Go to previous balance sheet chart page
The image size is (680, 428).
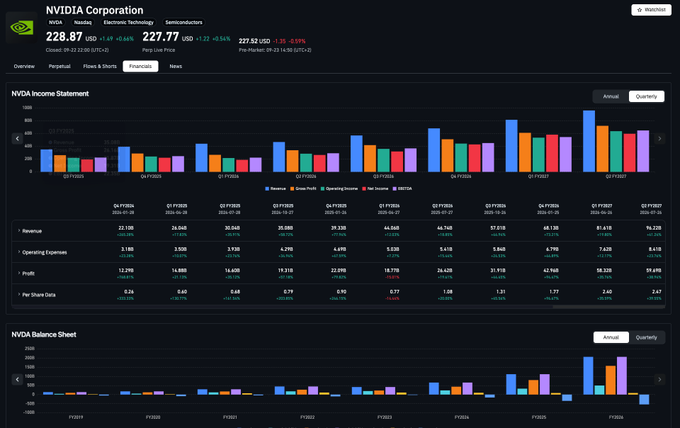click(x=17, y=379)
